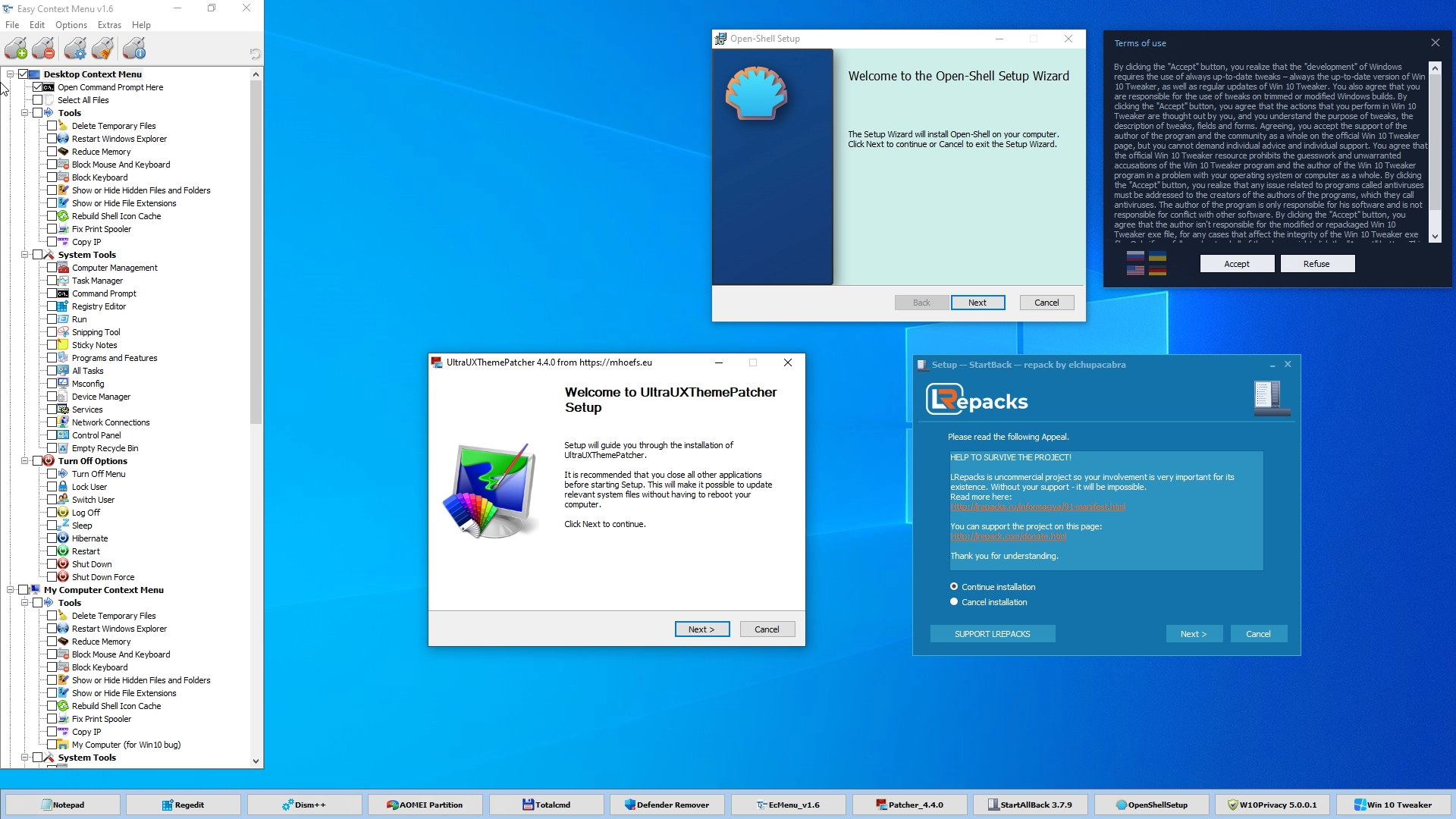Select the German flag language icon

tap(1157, 271)
